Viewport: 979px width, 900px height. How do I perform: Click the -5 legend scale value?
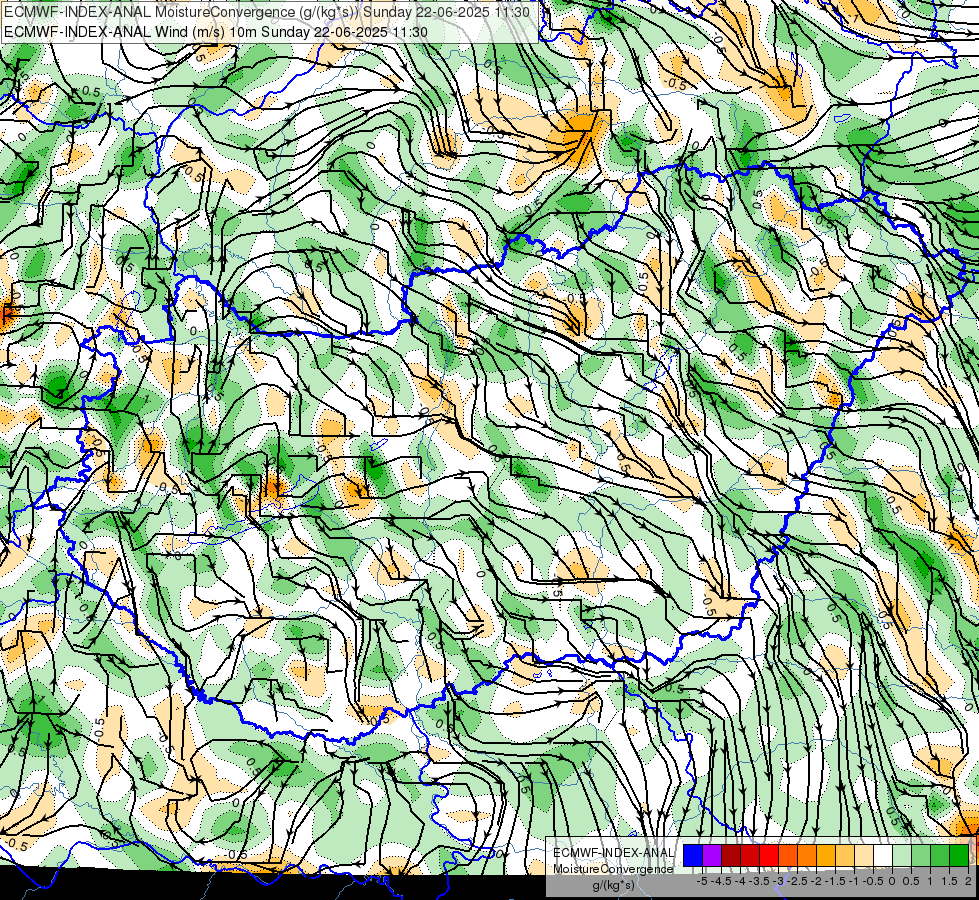702,881
